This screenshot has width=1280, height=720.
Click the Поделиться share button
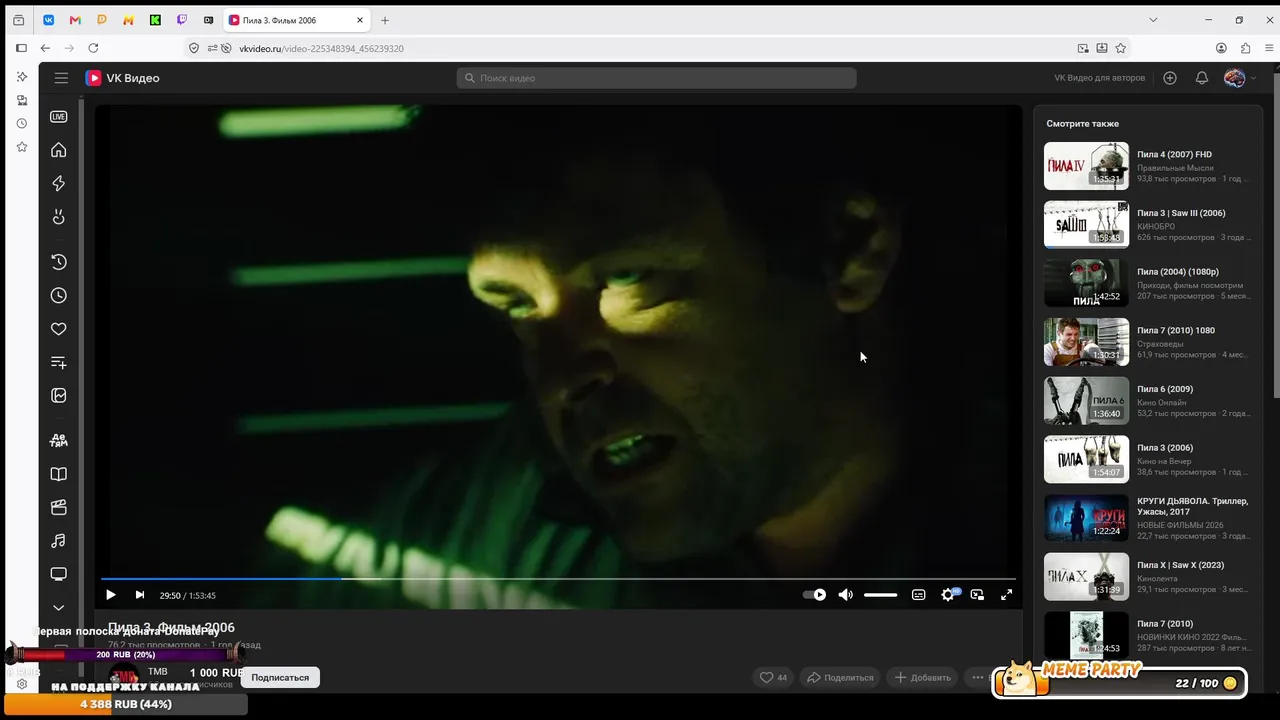[841, 677]
